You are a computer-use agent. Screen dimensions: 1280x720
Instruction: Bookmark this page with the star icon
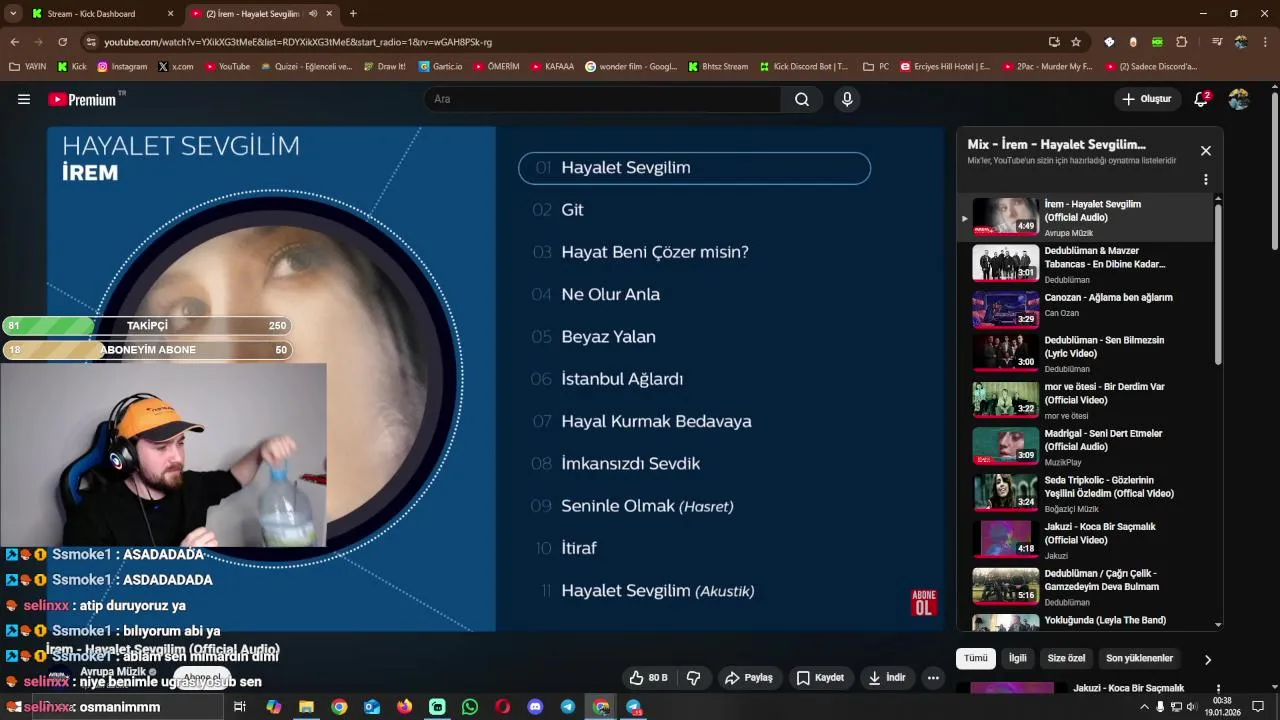1076,42
